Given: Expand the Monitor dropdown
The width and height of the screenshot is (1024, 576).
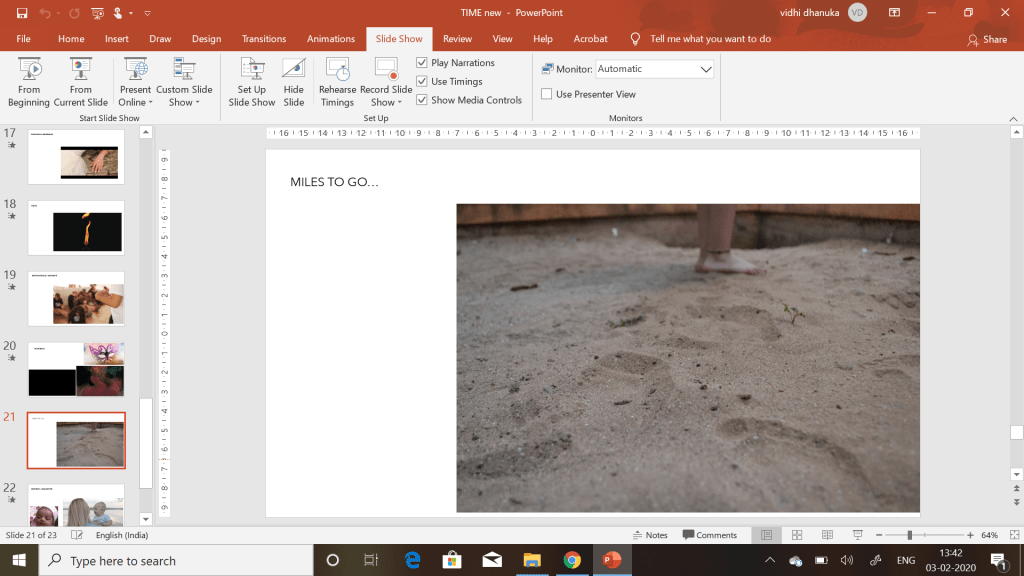Looking at the screenshot, I should tap(706, 69).
